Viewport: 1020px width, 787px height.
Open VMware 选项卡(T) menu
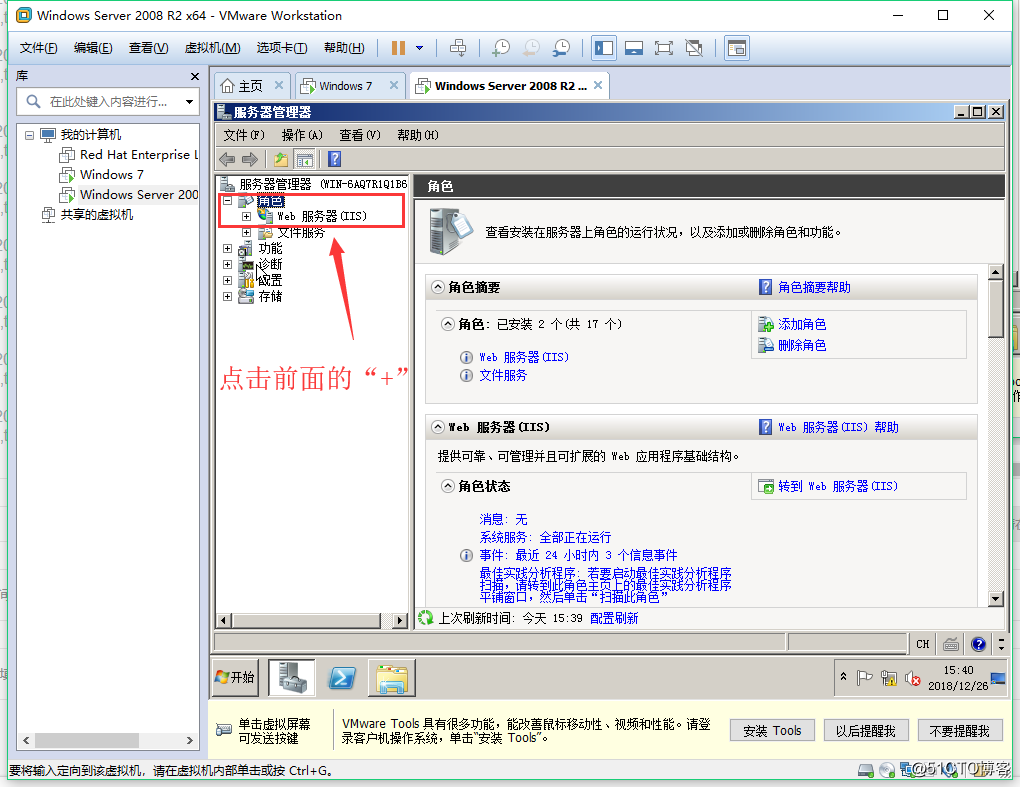click(x=282, y=47)
